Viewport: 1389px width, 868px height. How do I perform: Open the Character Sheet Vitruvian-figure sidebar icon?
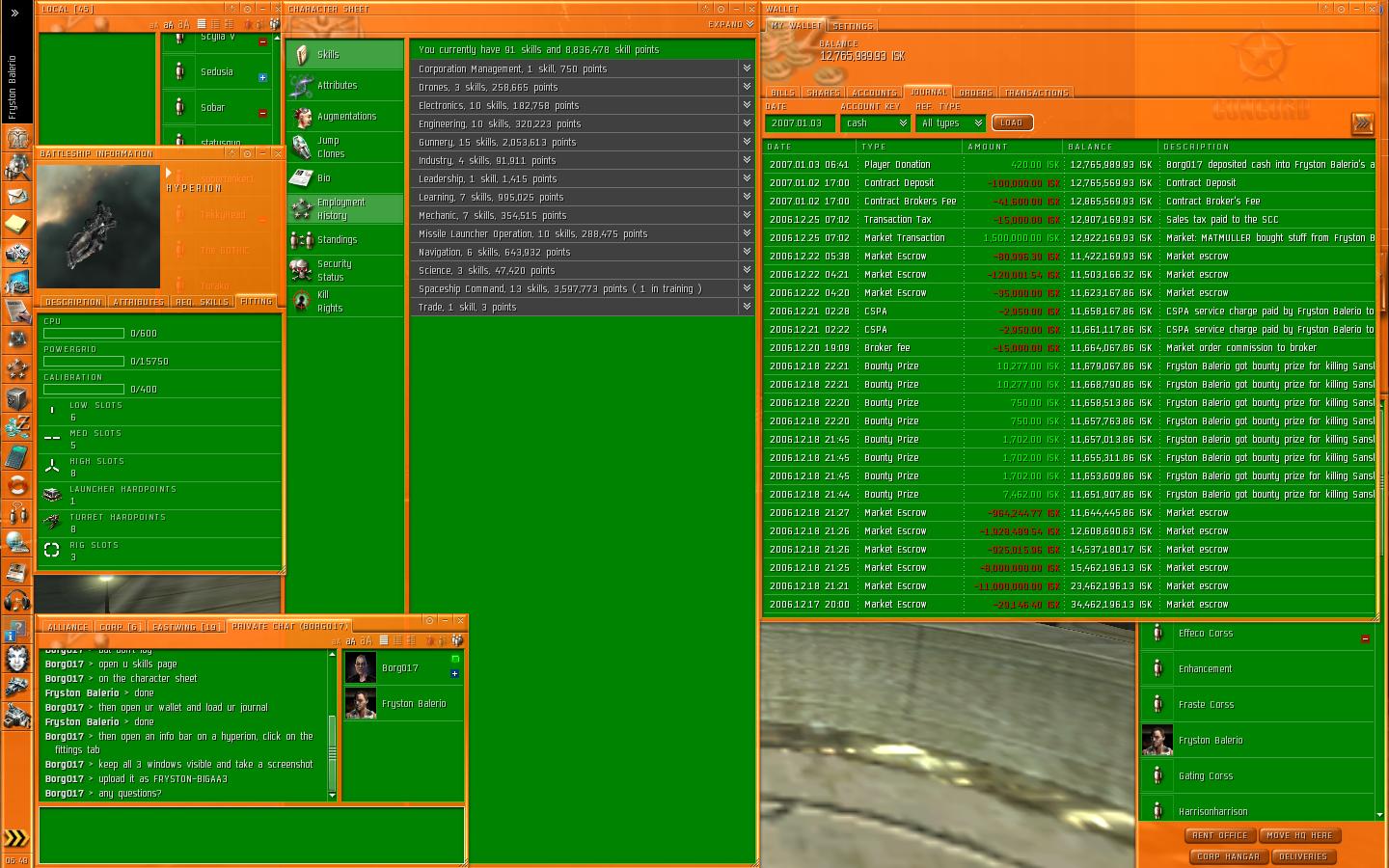(x=16, y=138)
